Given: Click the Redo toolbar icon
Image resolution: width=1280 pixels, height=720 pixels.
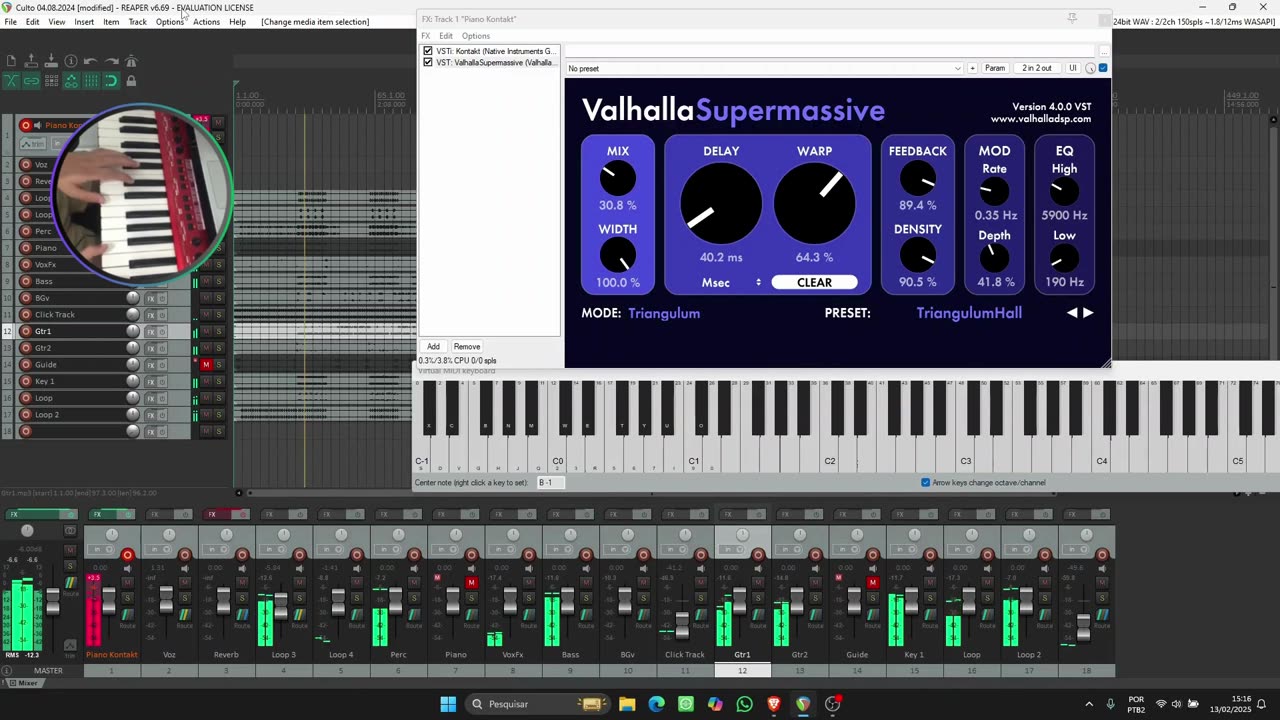Looking at the screenshot, I should (x=112, y=61).
